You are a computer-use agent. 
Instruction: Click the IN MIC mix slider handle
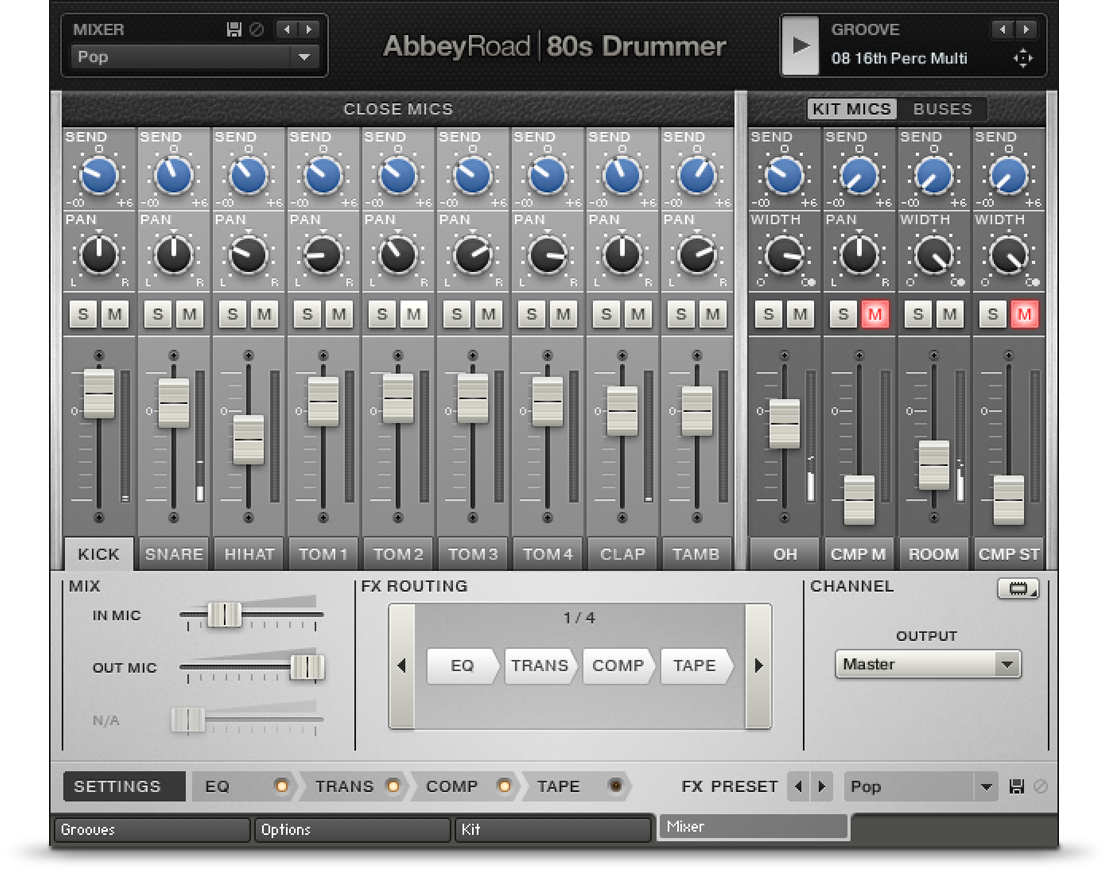(x=224, y=615)
